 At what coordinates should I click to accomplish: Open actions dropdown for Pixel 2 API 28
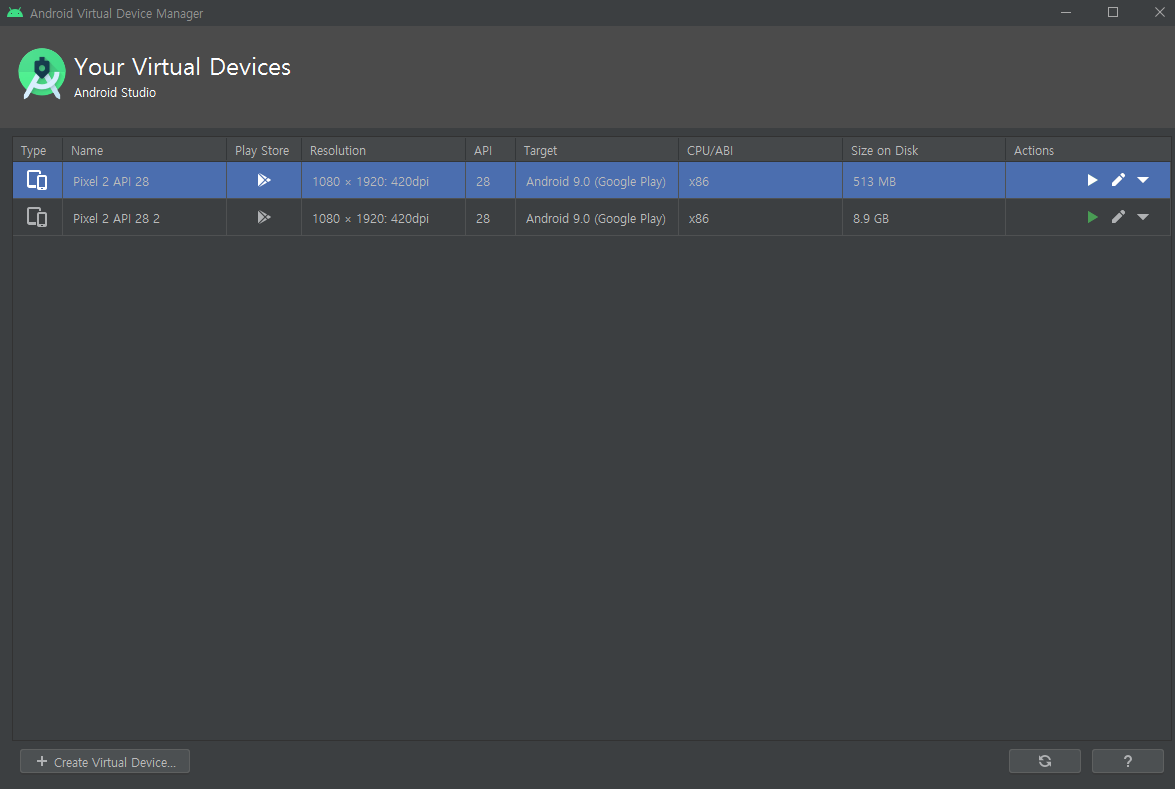(1143, 180)
